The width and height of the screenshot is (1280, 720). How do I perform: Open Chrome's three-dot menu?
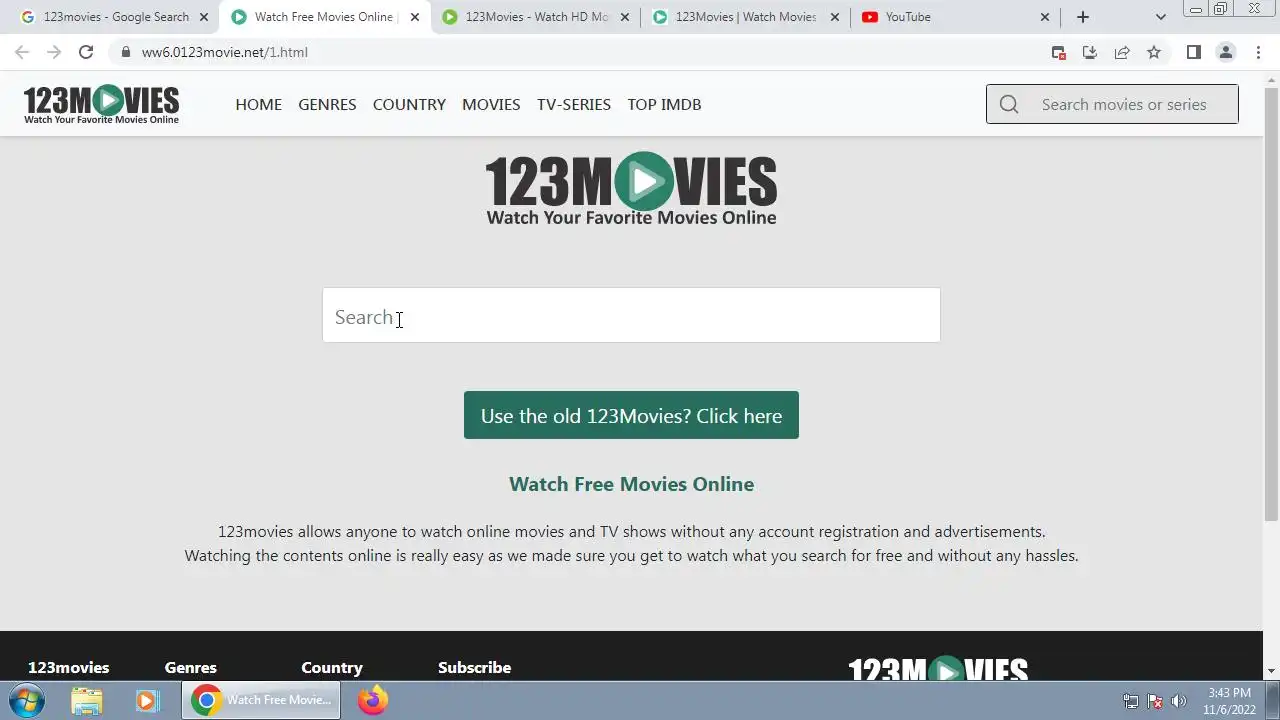pos(1258,52)
